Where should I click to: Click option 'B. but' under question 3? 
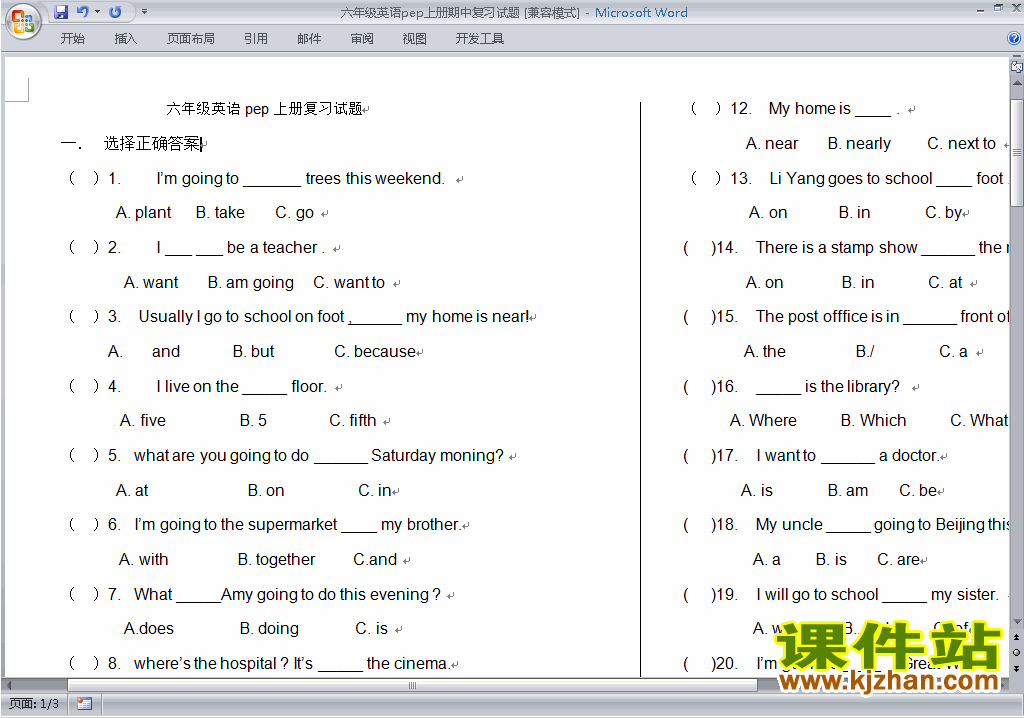(253, 351)
